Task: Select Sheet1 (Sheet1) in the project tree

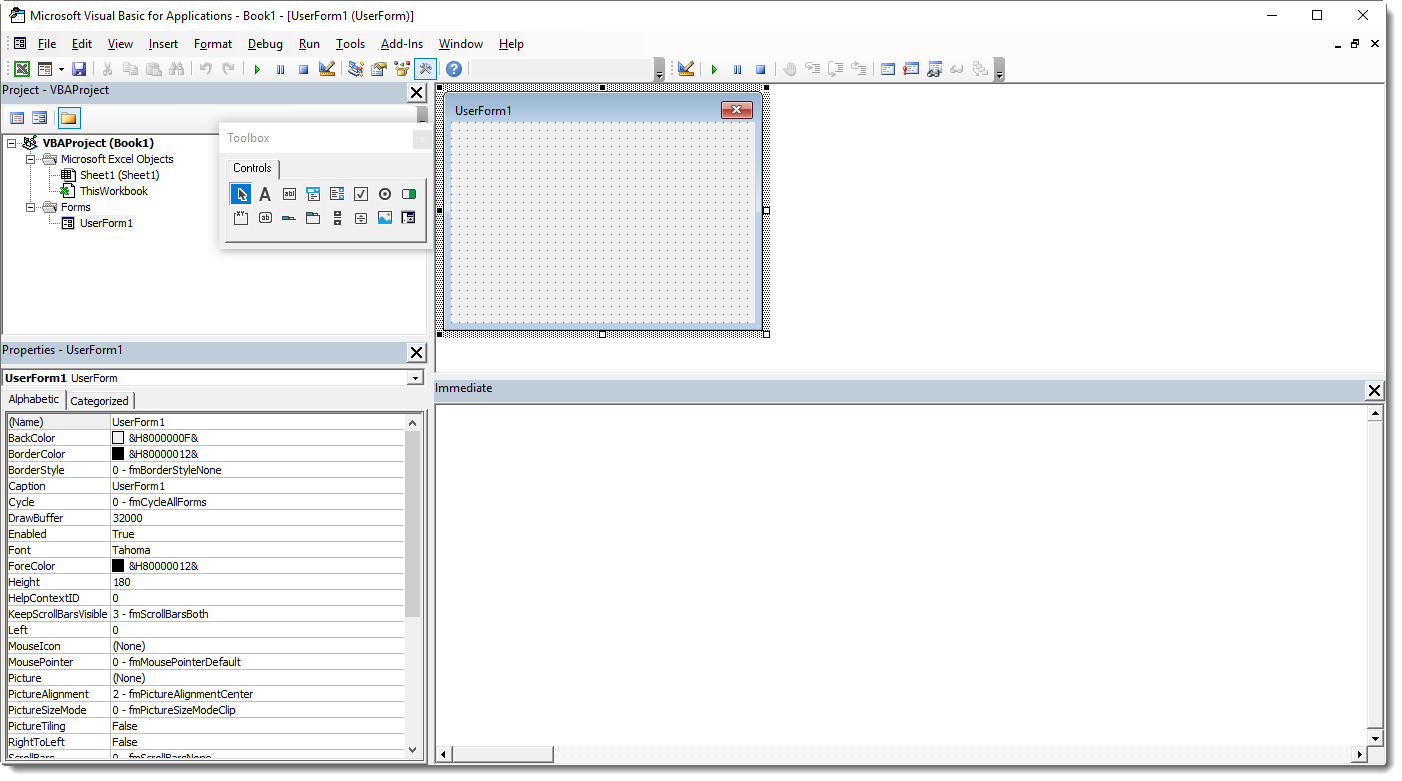Action: coord(119,175)
